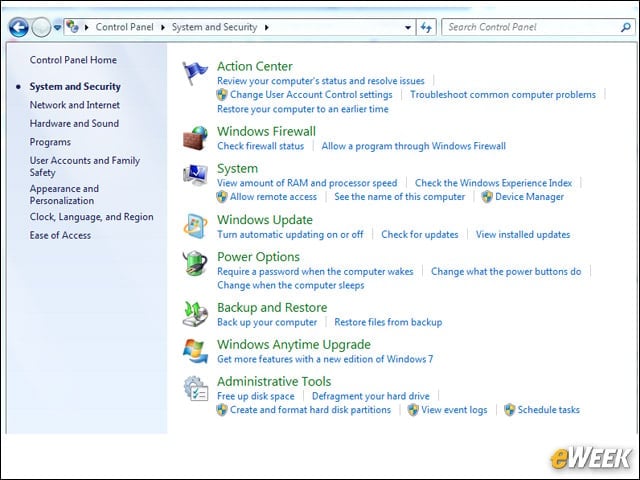640x480 pixels.
Task: Click the Power Options battery icon
Action: (x=195, y=263)
